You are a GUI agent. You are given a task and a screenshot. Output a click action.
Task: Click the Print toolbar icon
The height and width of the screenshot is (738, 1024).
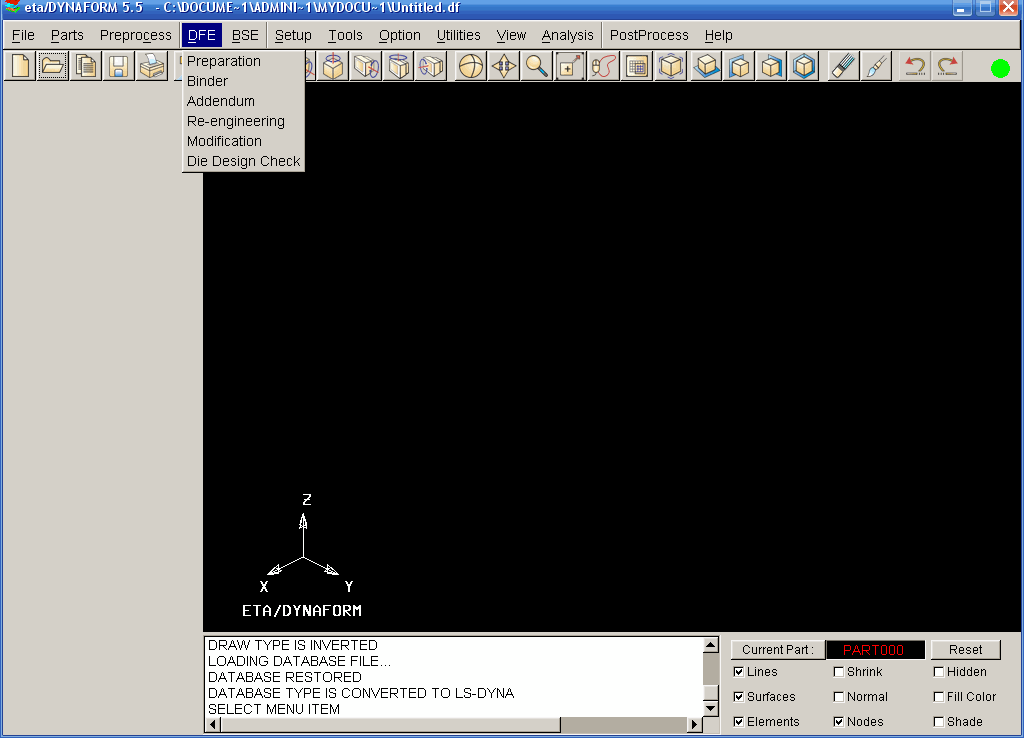pos(152,66)
